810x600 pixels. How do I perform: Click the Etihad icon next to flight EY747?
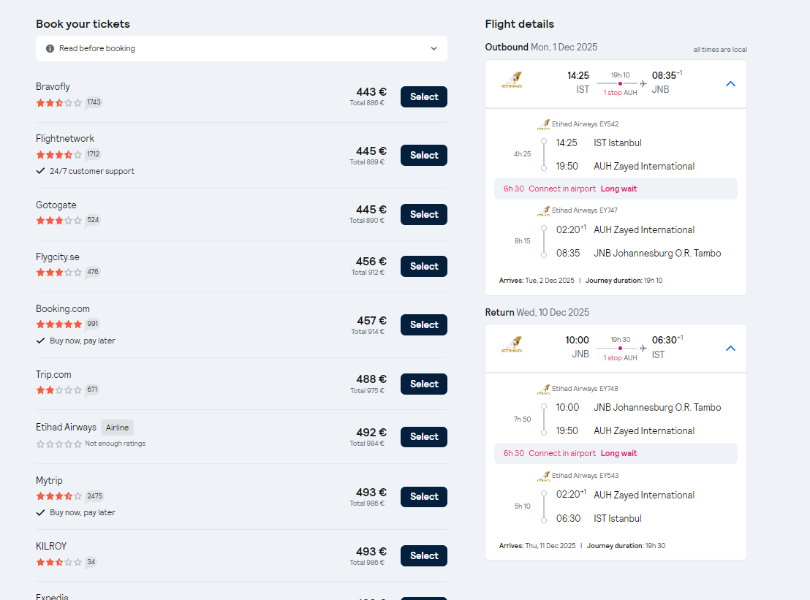coord(543,210)
